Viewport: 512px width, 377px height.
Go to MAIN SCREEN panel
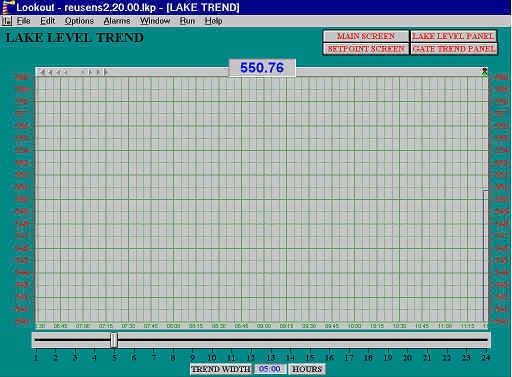(366, 36)
